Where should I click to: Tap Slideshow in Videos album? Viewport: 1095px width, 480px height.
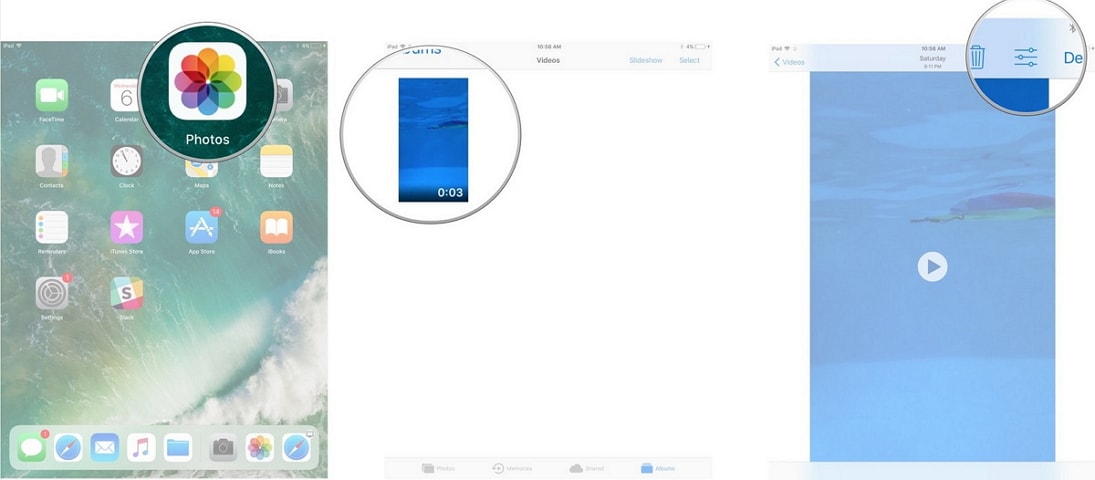[x=646, y=61]
